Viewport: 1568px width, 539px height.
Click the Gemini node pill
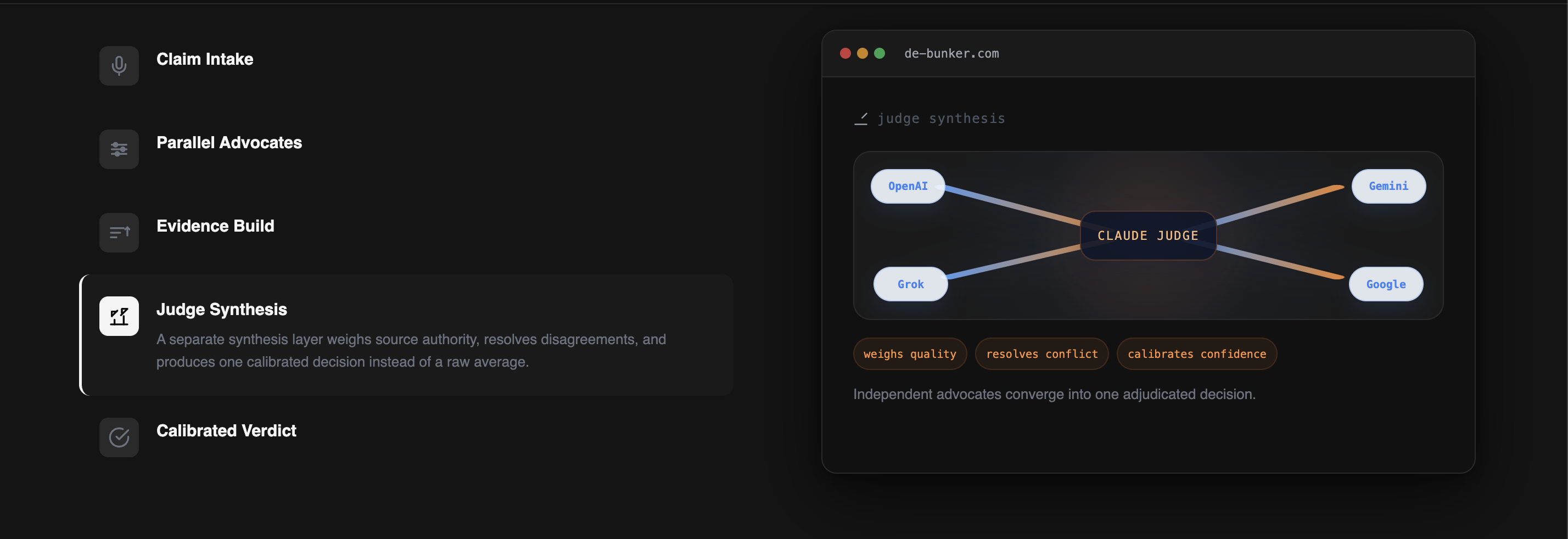tap(1388, 186)
